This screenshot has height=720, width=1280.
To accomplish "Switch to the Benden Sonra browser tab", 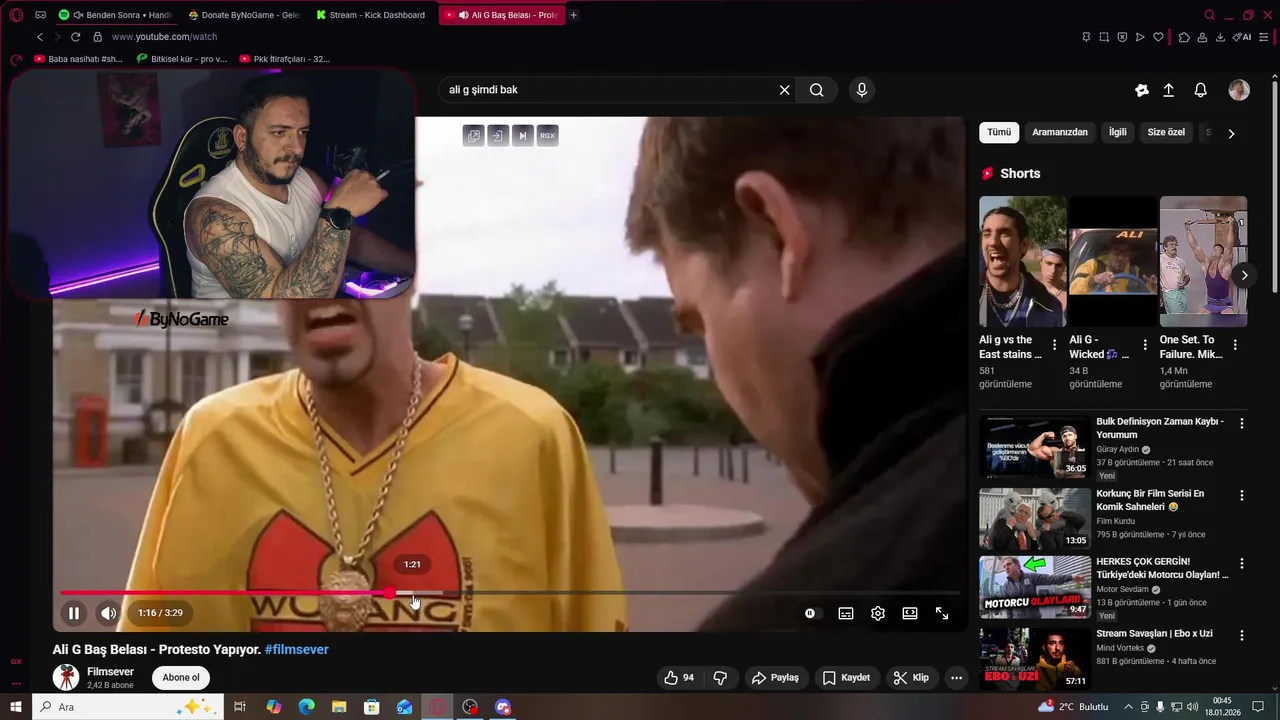I will (x=116, y=15).
